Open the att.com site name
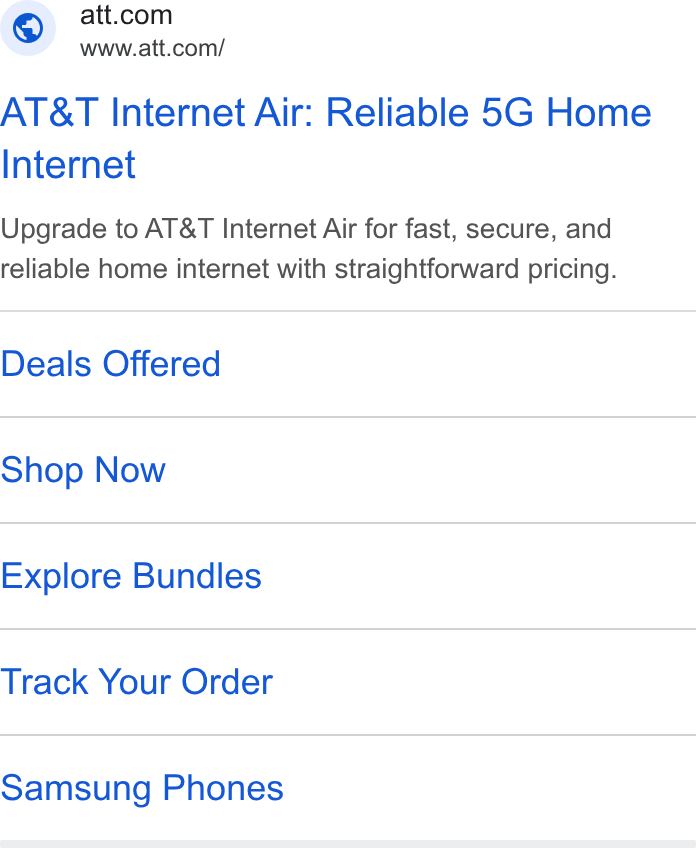This screenshot has width=696, height=848. [x=126, y=15]
